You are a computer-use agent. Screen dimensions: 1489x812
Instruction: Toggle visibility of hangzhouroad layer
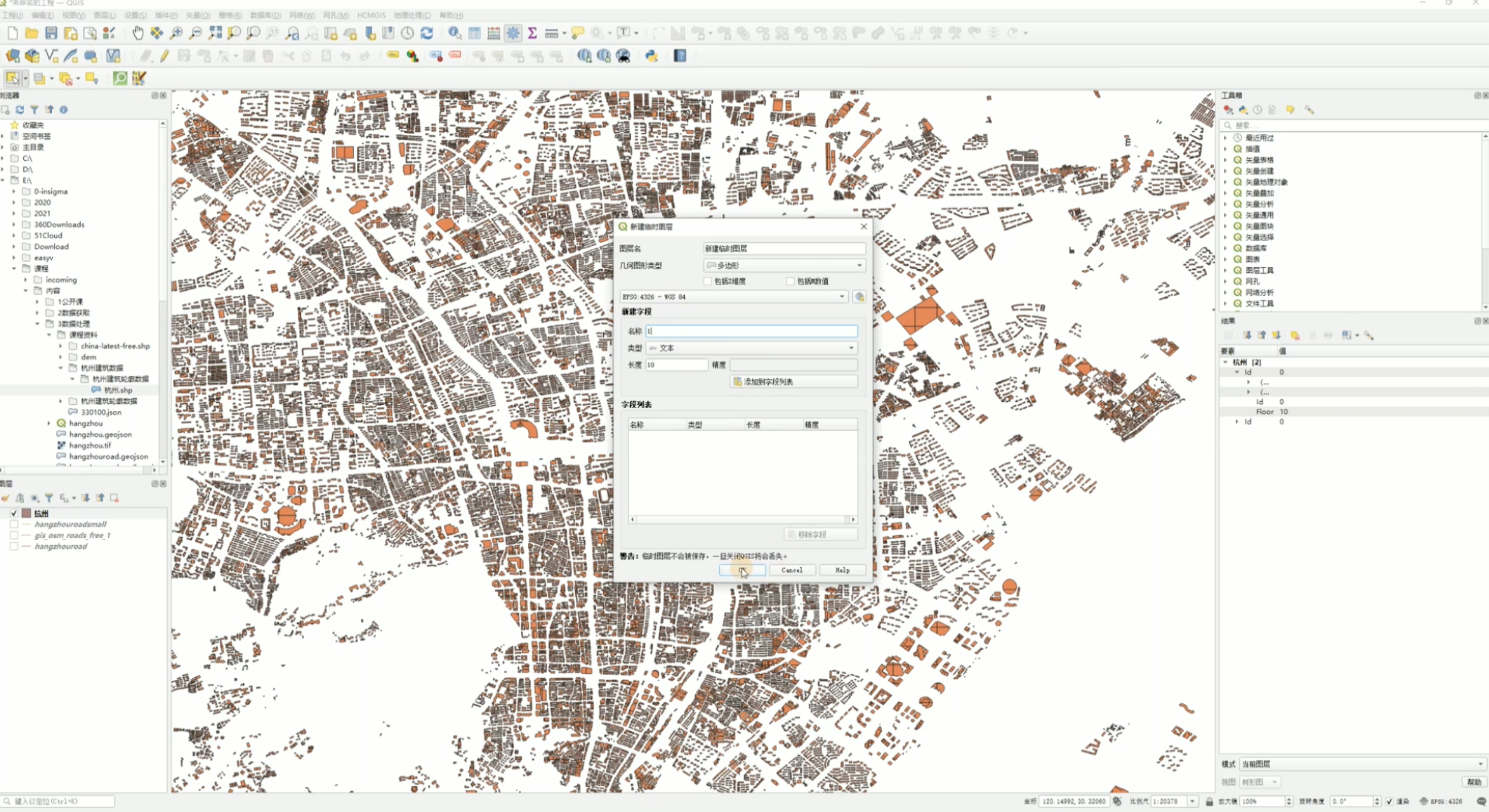click(x=14, y=546)
